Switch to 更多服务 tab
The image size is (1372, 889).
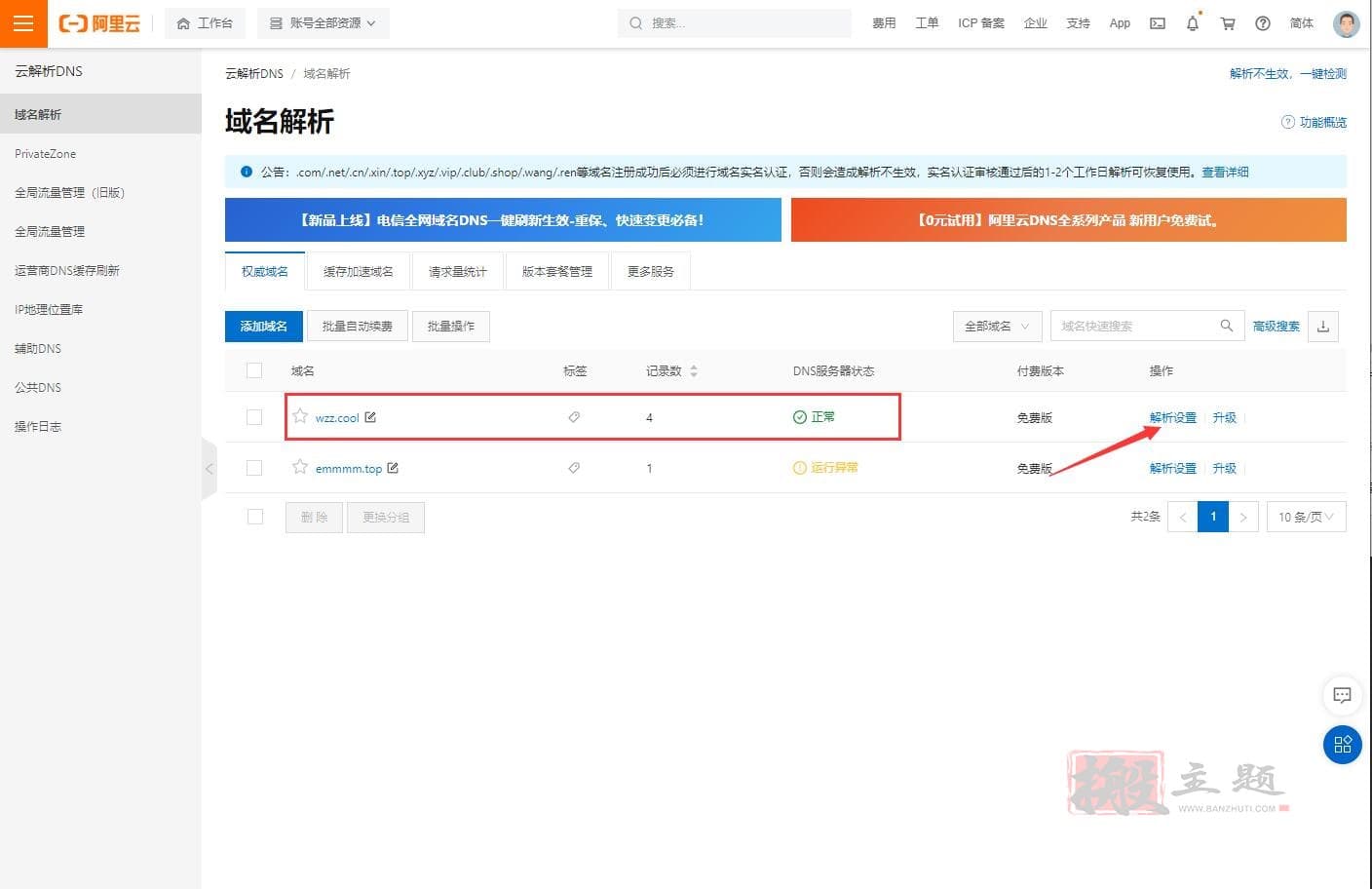coord(650,271)
